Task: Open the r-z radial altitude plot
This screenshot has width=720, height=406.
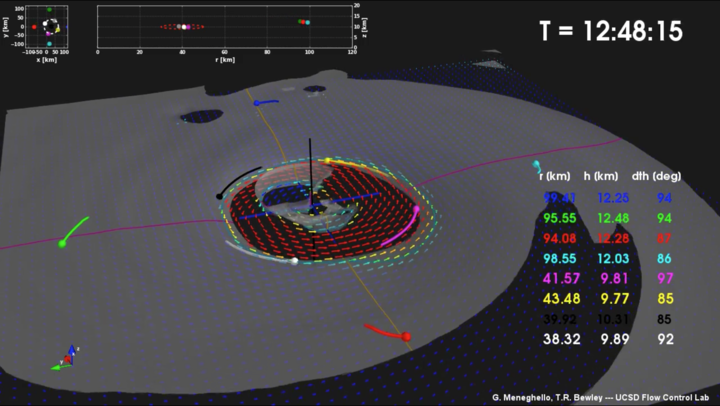Action: [x=225, y=28]
